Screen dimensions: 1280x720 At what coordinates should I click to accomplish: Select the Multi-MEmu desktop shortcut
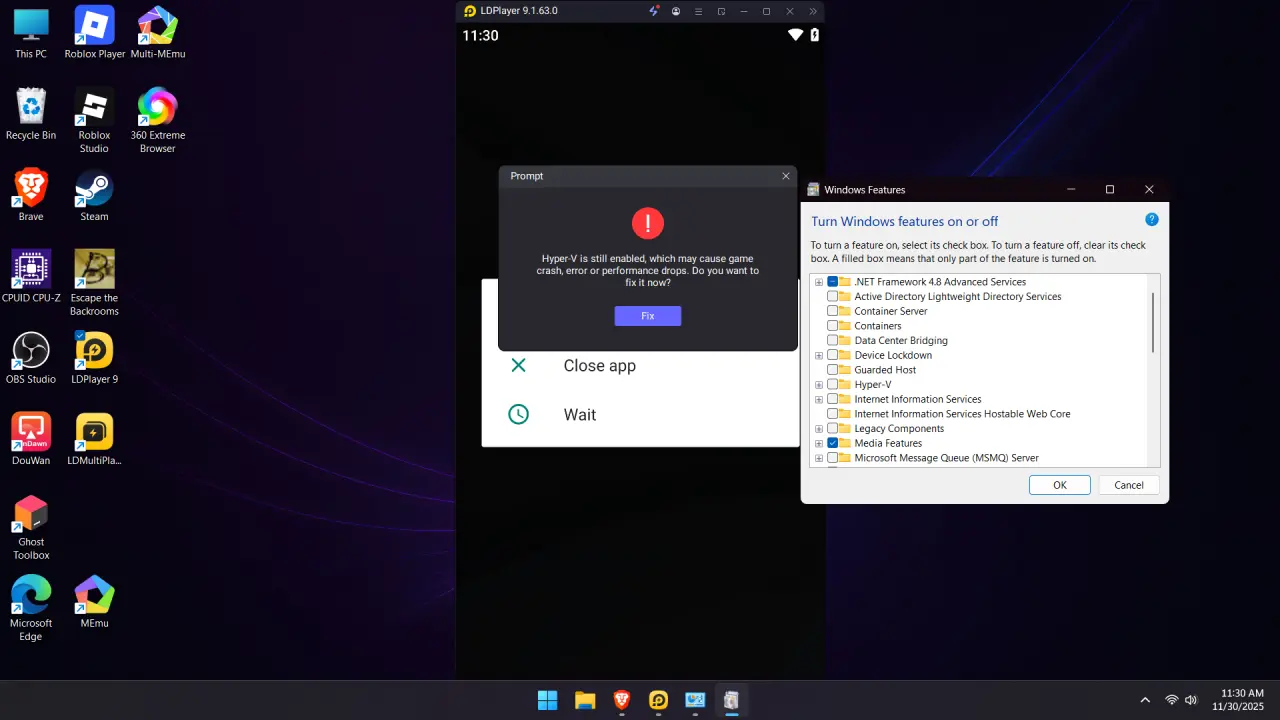pos(158,33)
